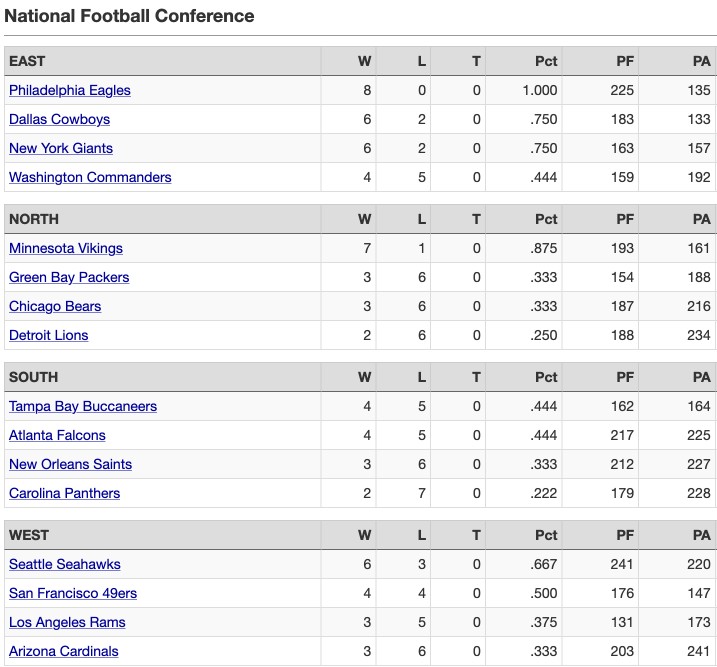
Task: Visit the Atlanta Falcons team page
Action: tap(57, 435)
